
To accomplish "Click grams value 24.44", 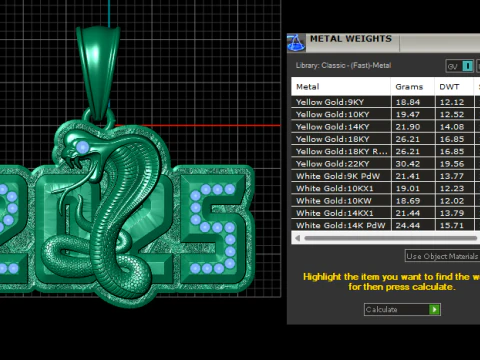I will (x=408, y=225).
